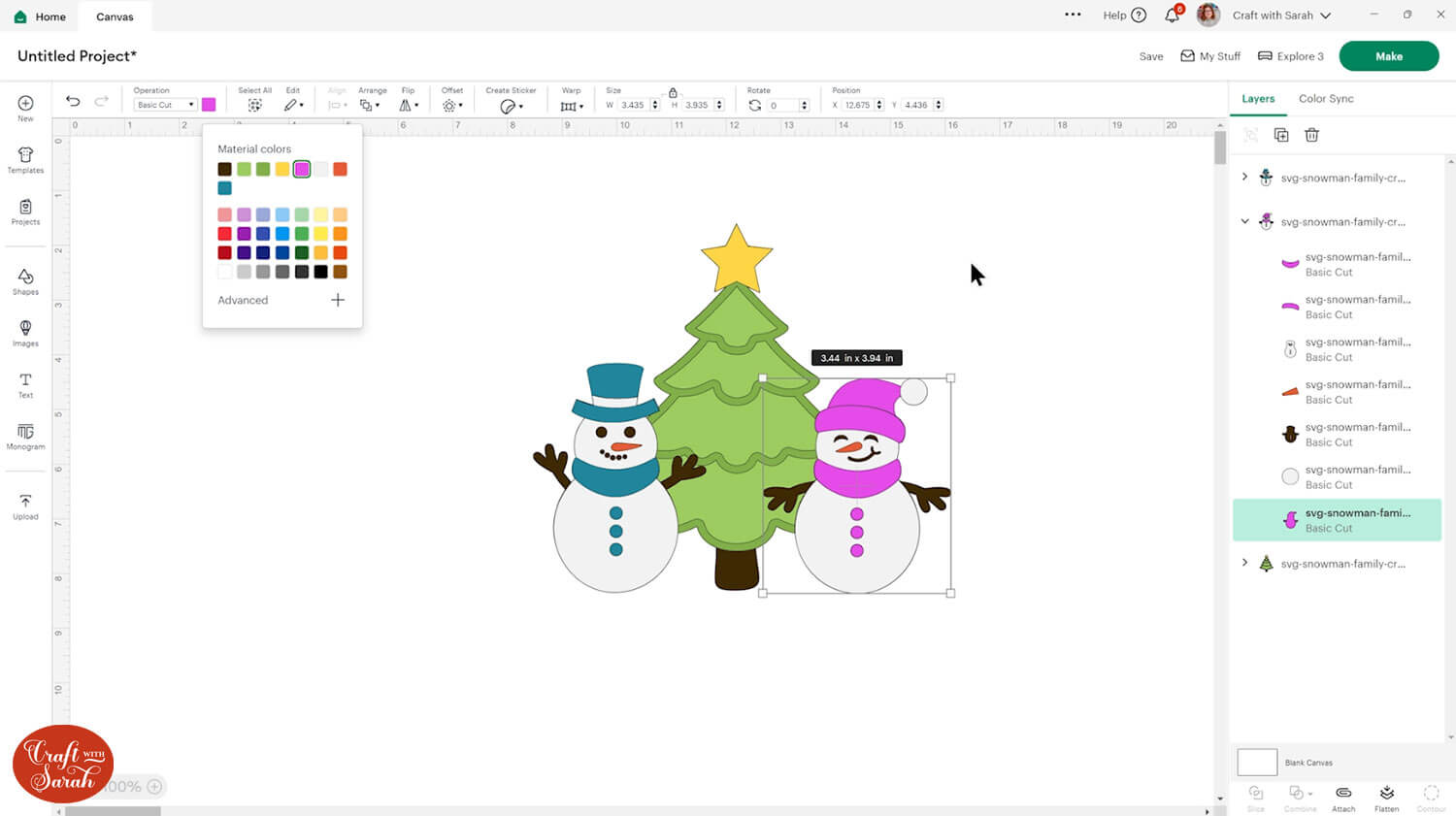Collapse the second snowman layer group

pyautogui.click(x=1244, y=221)
